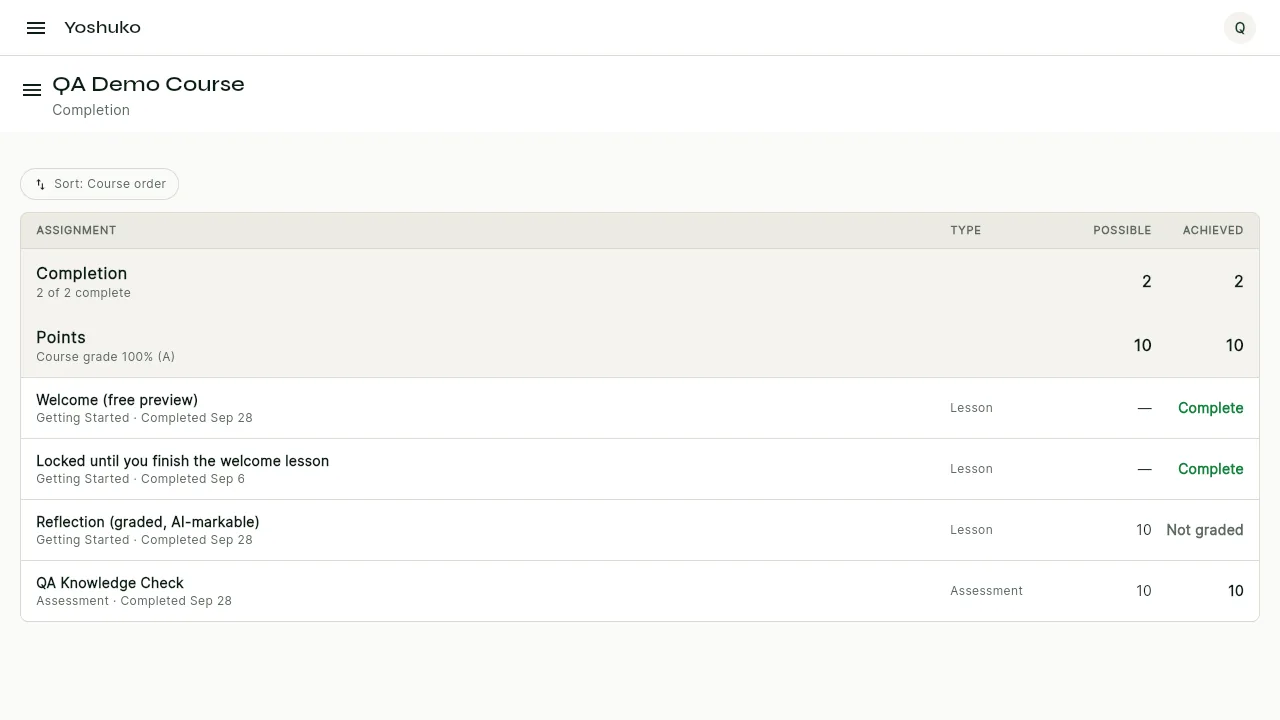Click "Assessment · Completed Sep 28" subtitle
The width and height of the screenshot is (1280, 720).
(134, 601)
